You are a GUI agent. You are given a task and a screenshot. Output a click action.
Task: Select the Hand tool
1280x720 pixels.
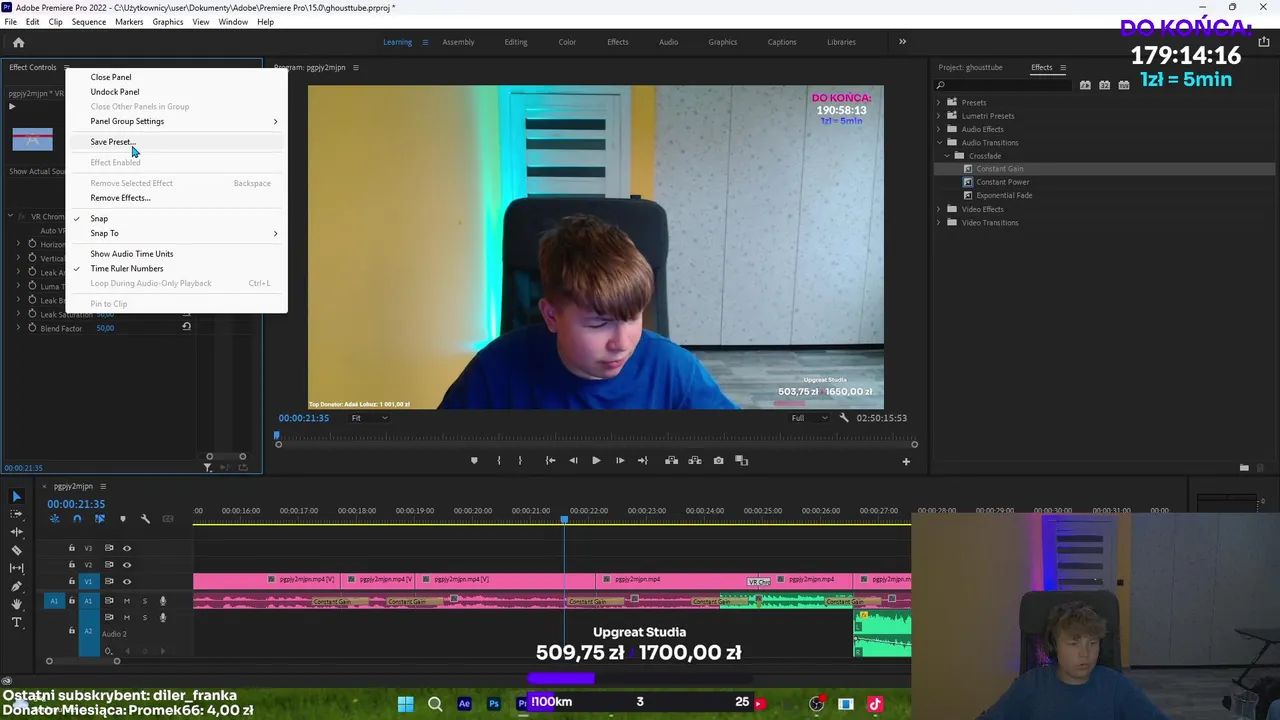click(16, 604)
